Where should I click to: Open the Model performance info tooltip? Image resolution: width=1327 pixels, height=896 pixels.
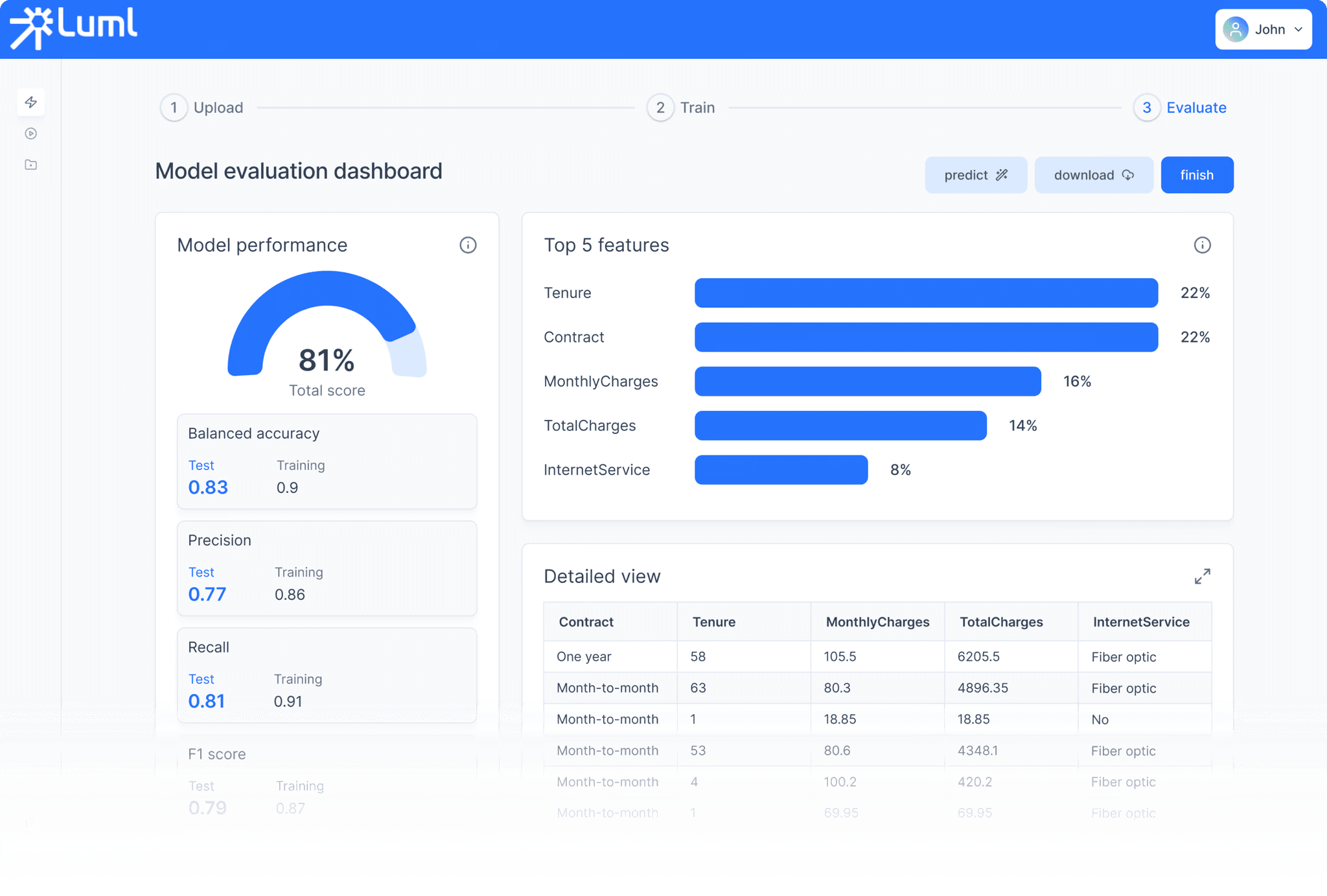click(468, 245)
